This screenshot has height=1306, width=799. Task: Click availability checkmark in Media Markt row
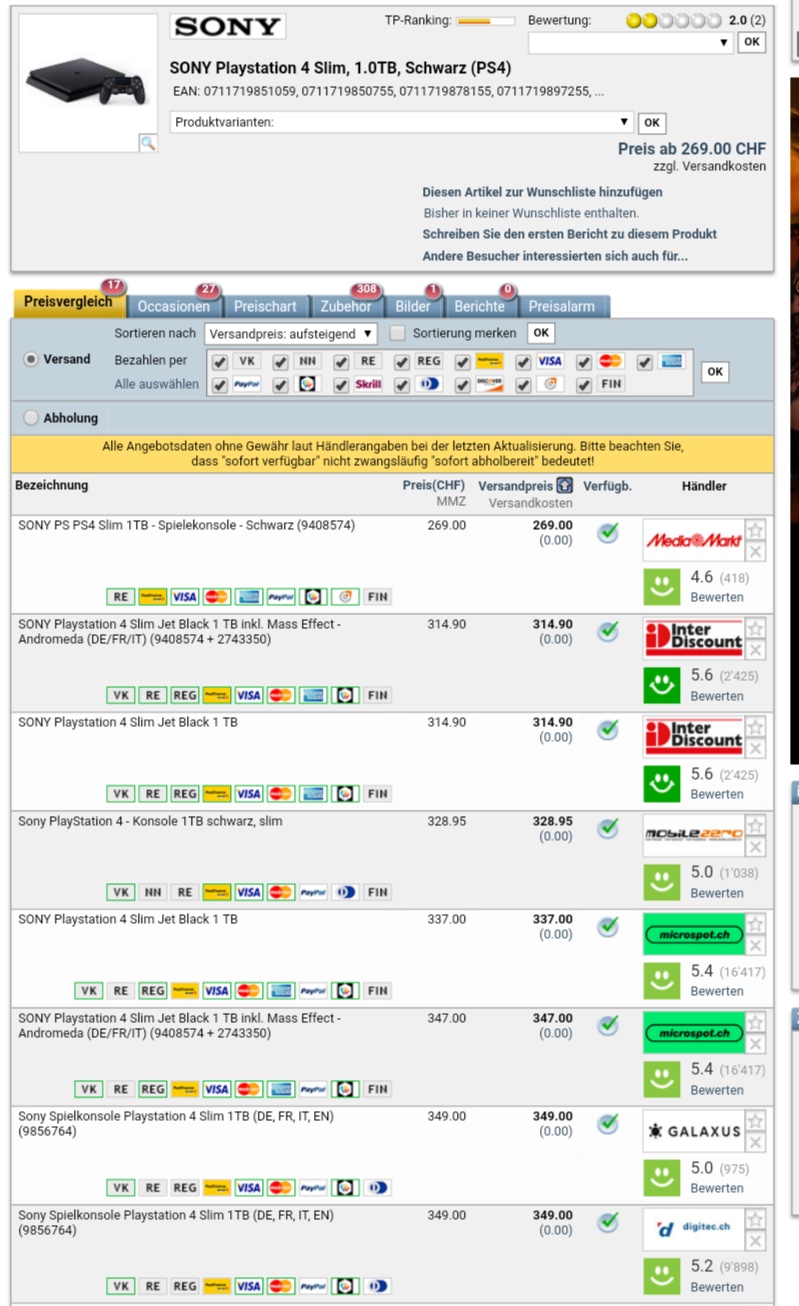tap(607, 533)
